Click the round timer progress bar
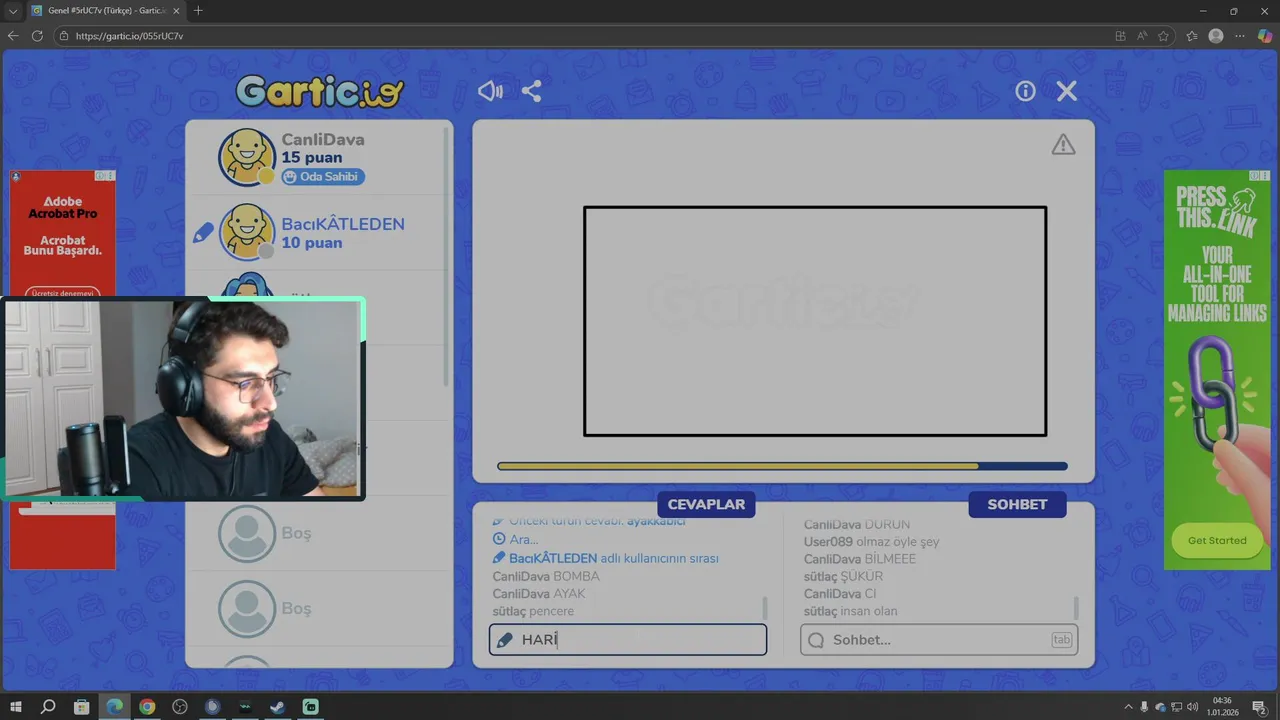The width and height of the screenshot is (1280, 720). (x=782, y=466)
